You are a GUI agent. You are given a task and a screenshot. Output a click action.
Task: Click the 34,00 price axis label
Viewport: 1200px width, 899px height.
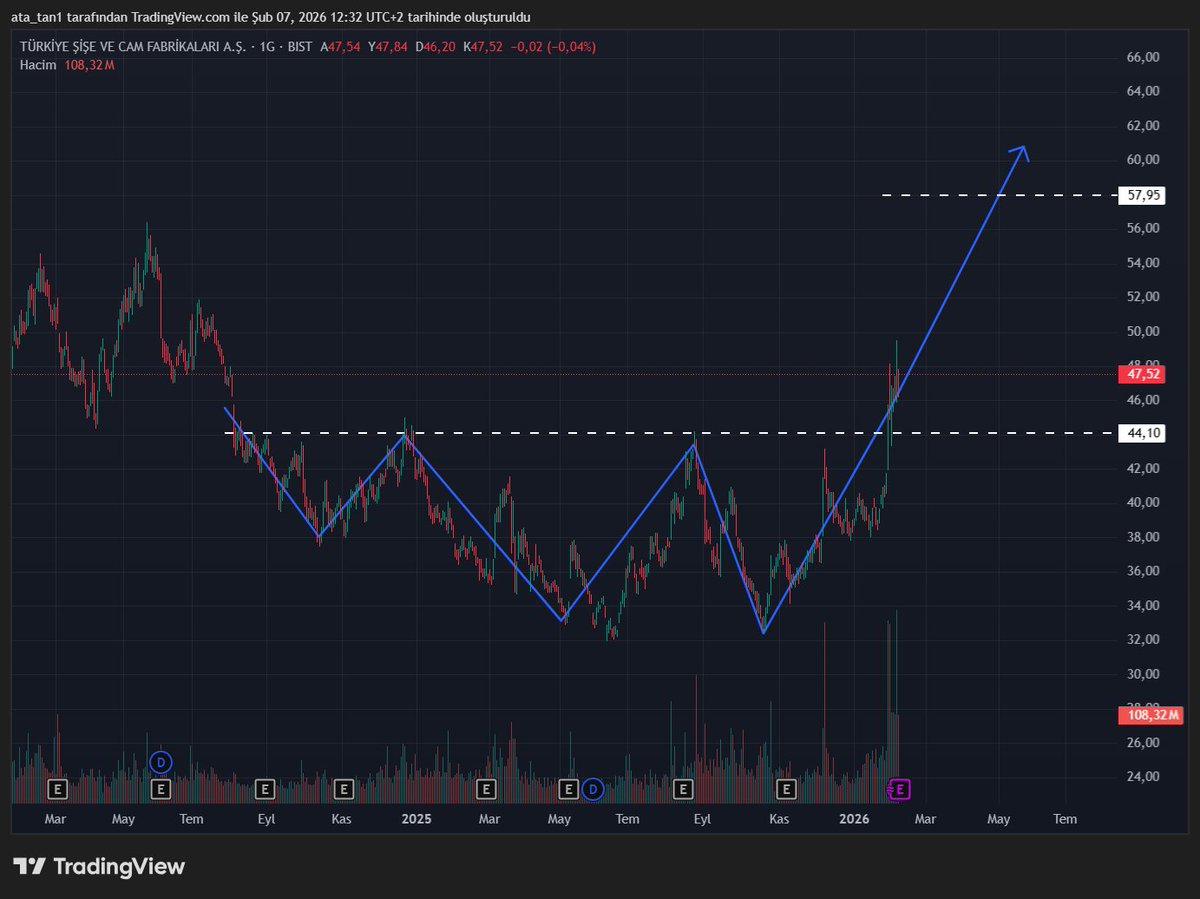click(1142, 605)
